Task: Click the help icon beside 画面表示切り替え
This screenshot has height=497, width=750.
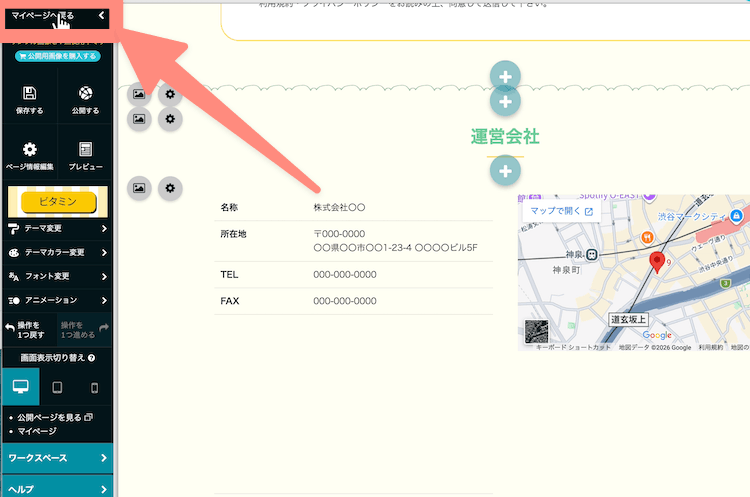Action: [91, 358]
